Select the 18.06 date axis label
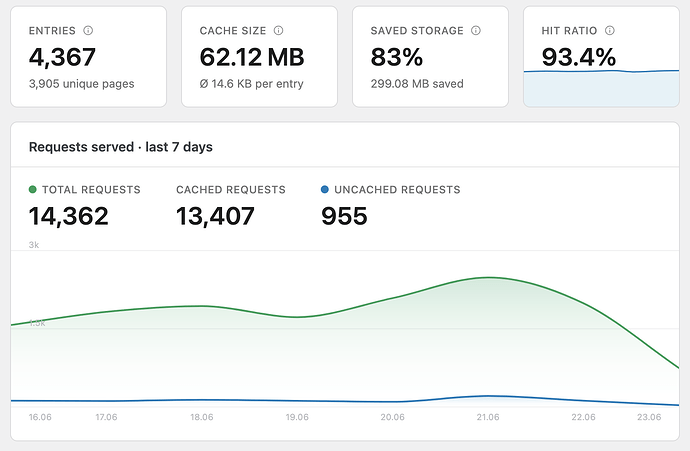 click(202, 417)
